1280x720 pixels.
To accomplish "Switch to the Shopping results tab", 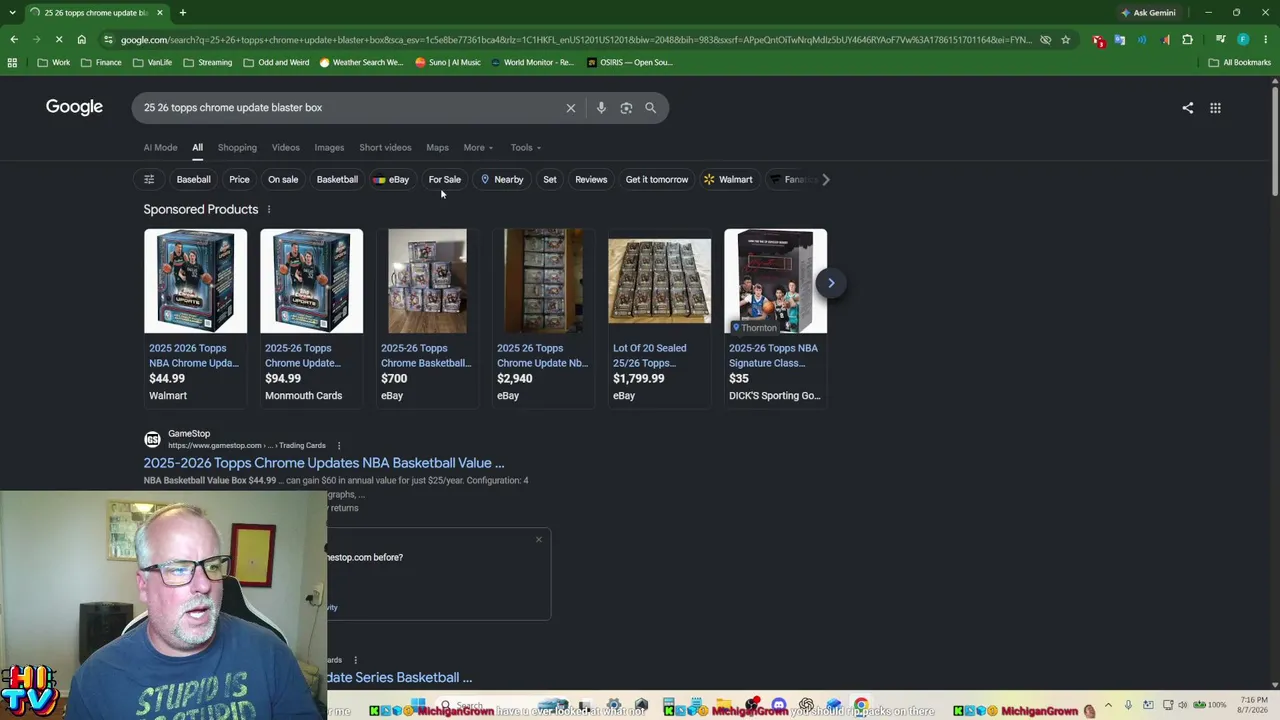I will tap(237, 148).
